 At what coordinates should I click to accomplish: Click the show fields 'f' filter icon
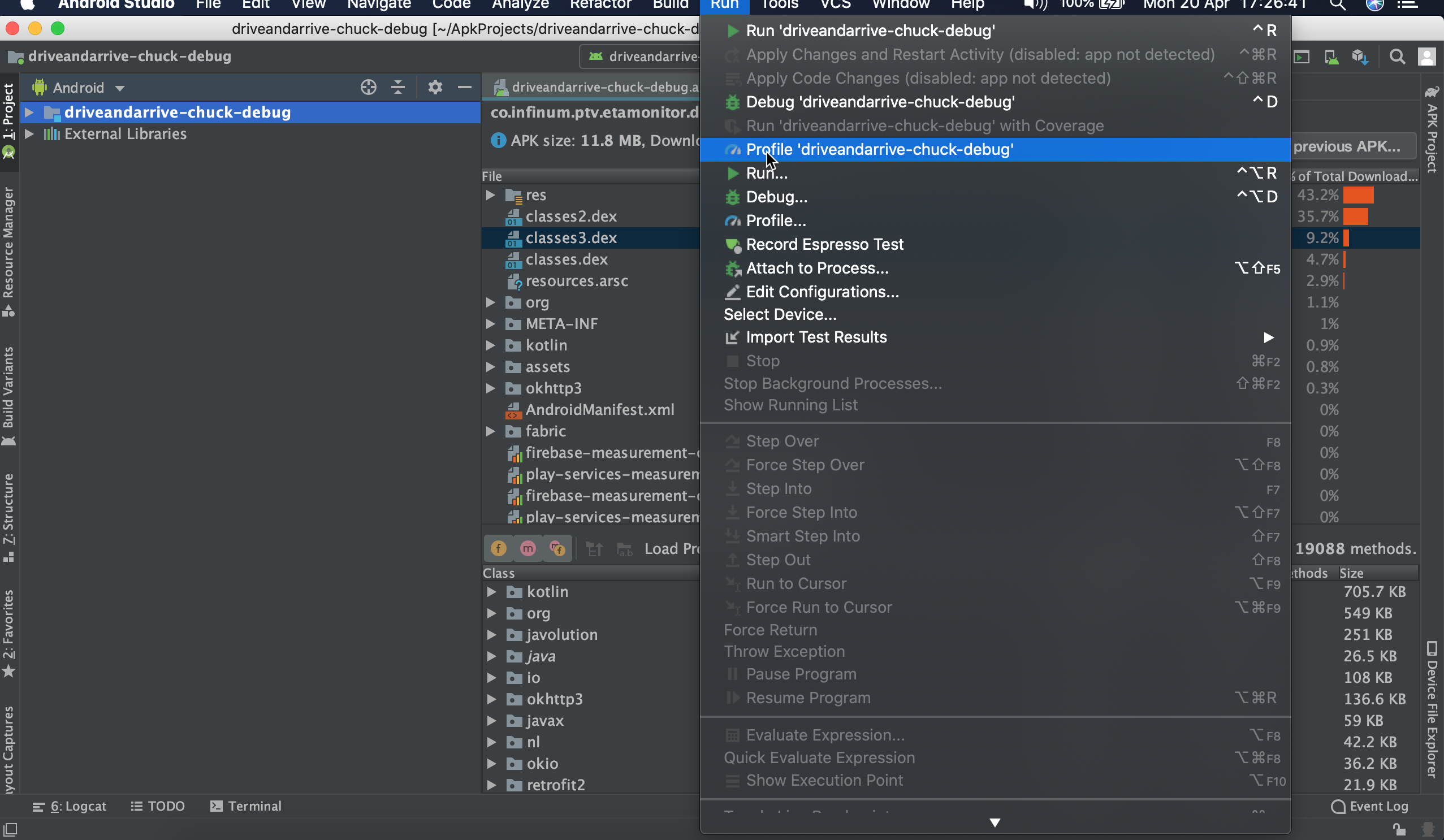(499, 548)
